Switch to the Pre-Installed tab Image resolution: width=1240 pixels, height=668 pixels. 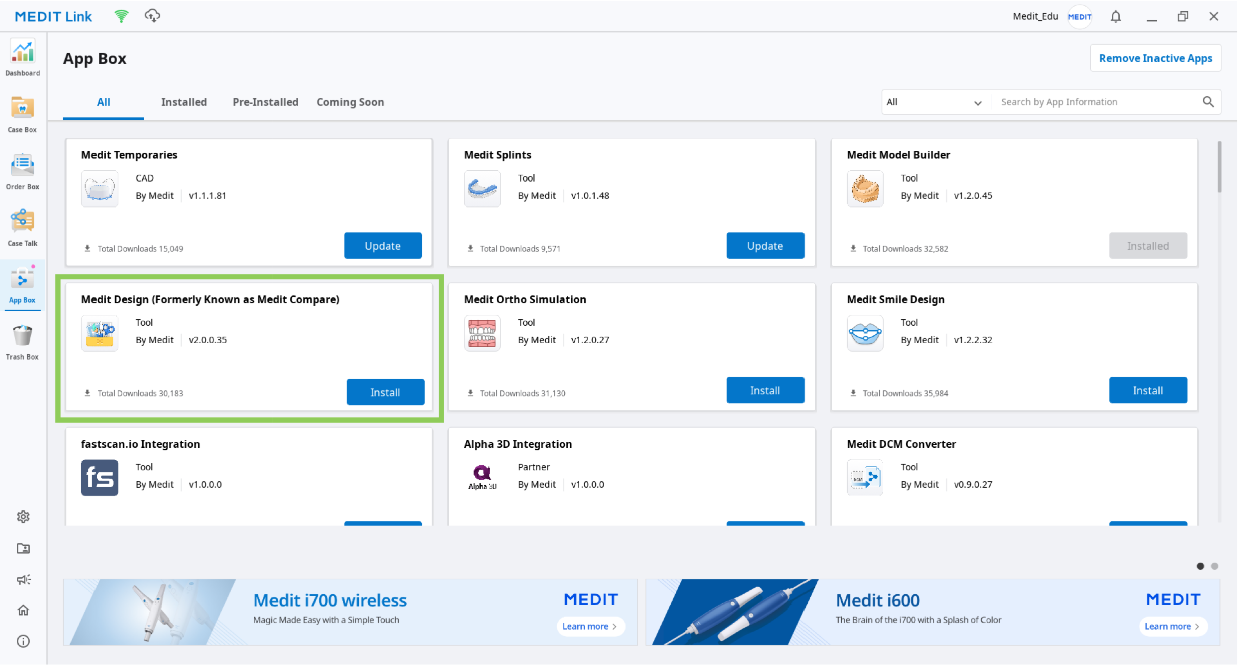pos(265,102)
